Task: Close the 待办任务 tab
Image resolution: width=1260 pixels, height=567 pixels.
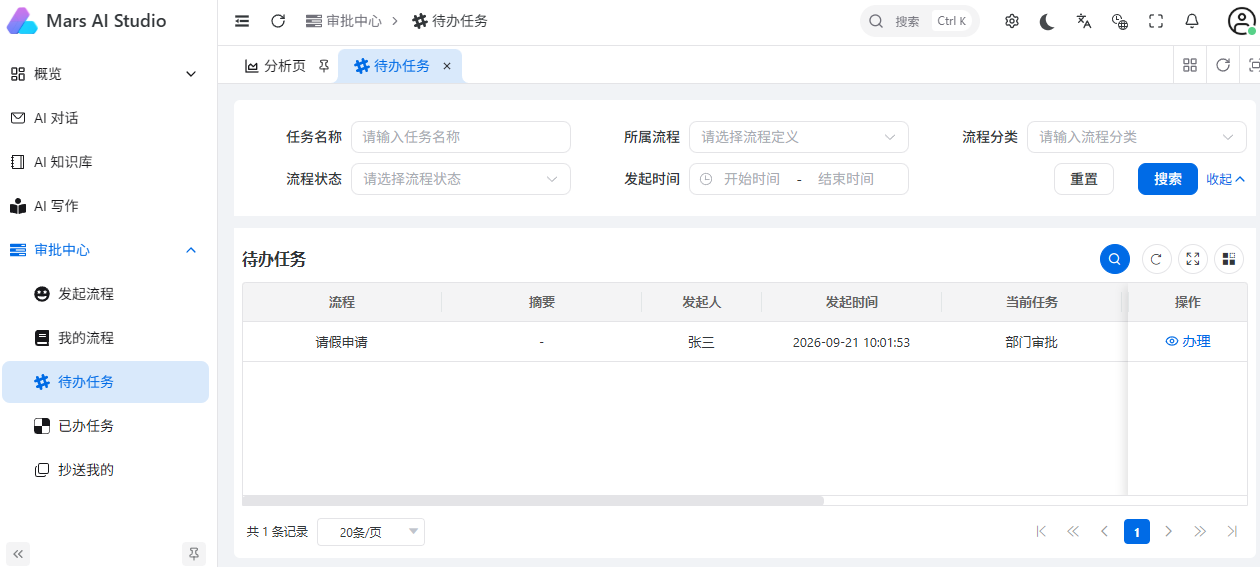Action: point(447,66)
